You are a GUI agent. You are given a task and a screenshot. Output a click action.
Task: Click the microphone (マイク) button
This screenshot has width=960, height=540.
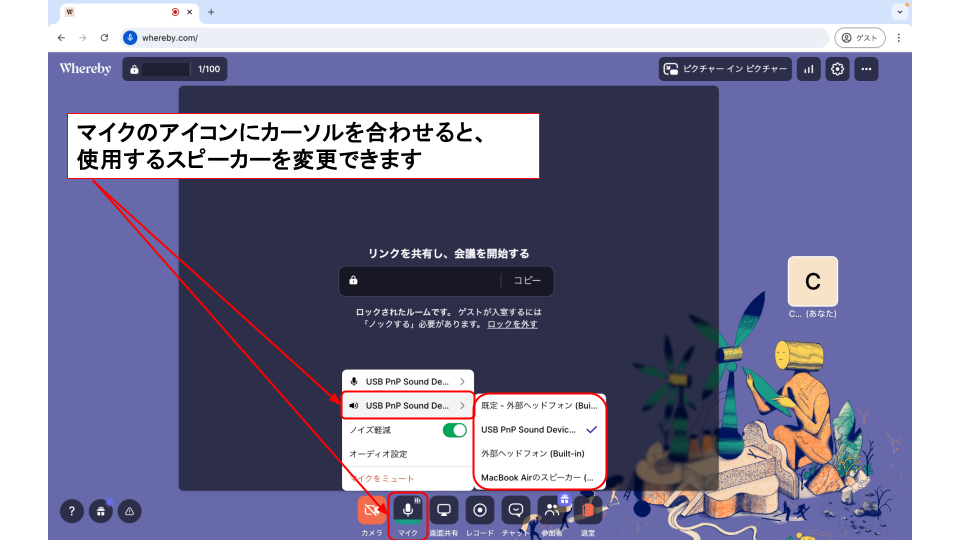coord(408,510)
